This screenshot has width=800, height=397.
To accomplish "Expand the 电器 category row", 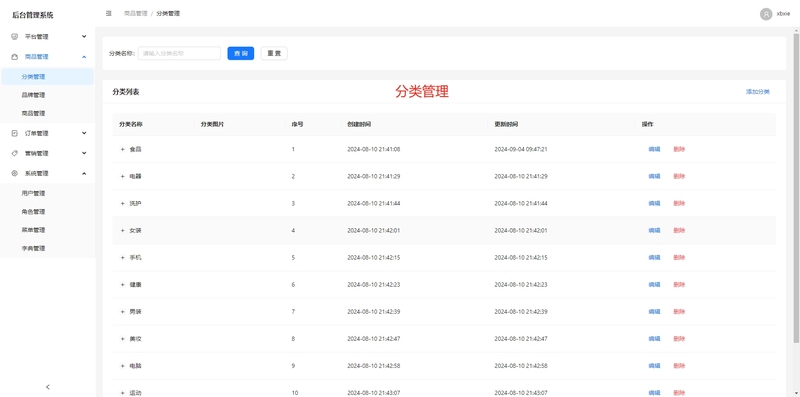I will (122, 177).
